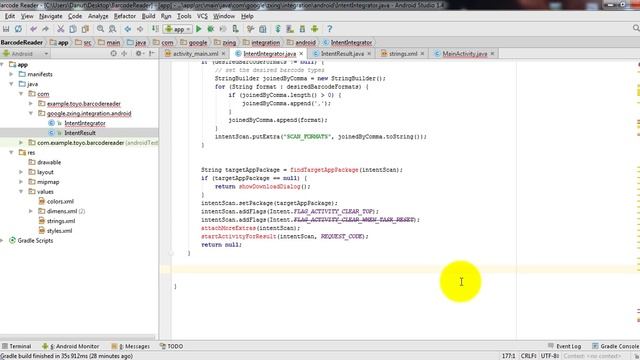Click the Synchronize refresh icon

(x=18, y=29)
